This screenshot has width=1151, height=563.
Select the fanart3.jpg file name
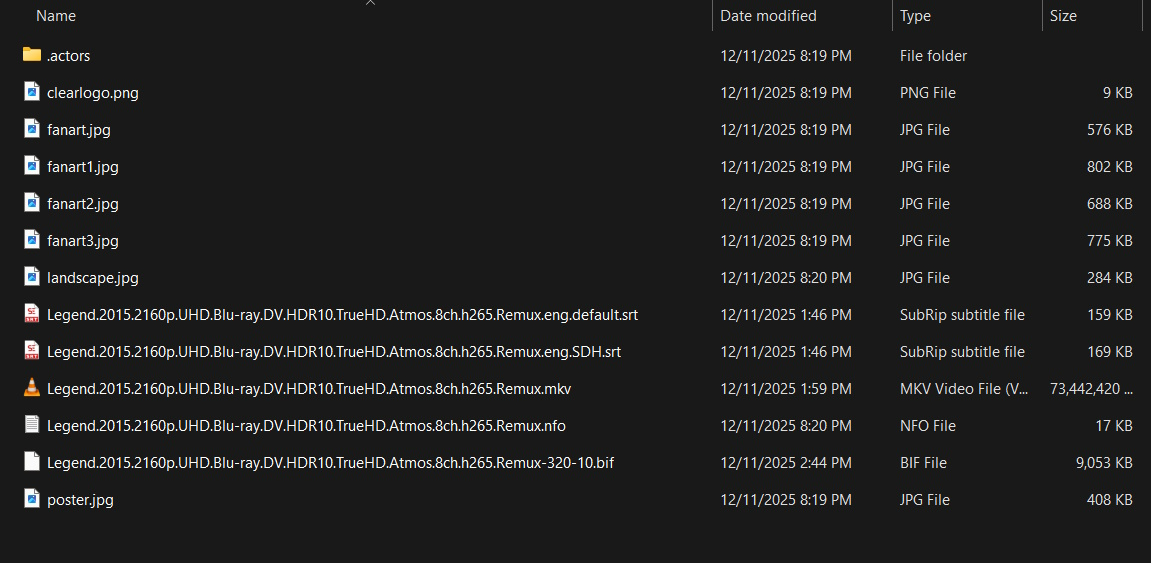coord(82,241)
